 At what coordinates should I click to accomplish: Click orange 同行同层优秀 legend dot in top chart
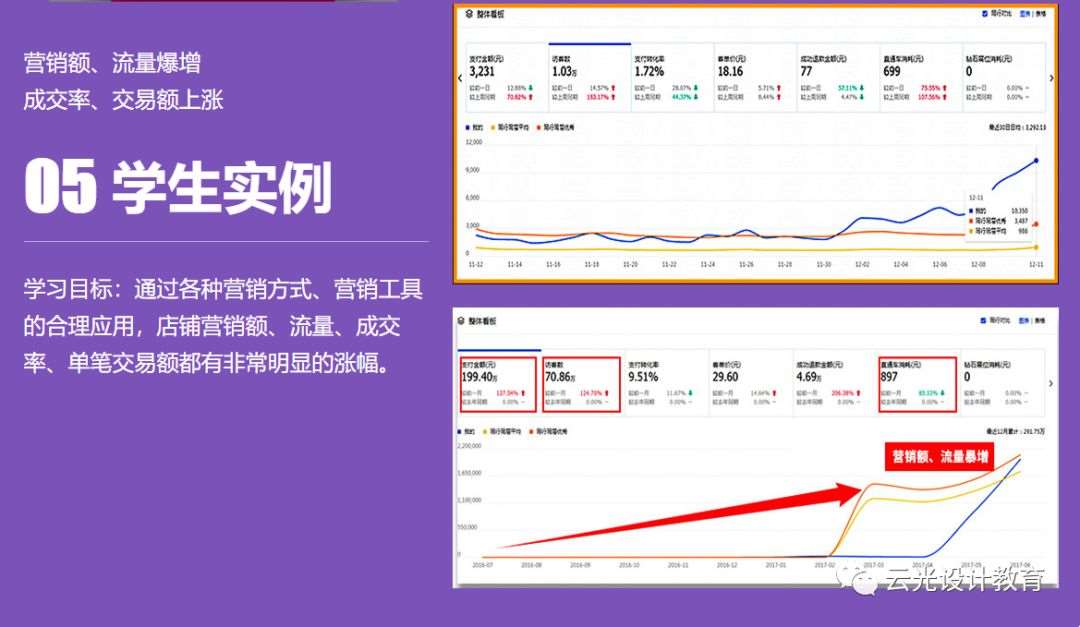[538, 128]
